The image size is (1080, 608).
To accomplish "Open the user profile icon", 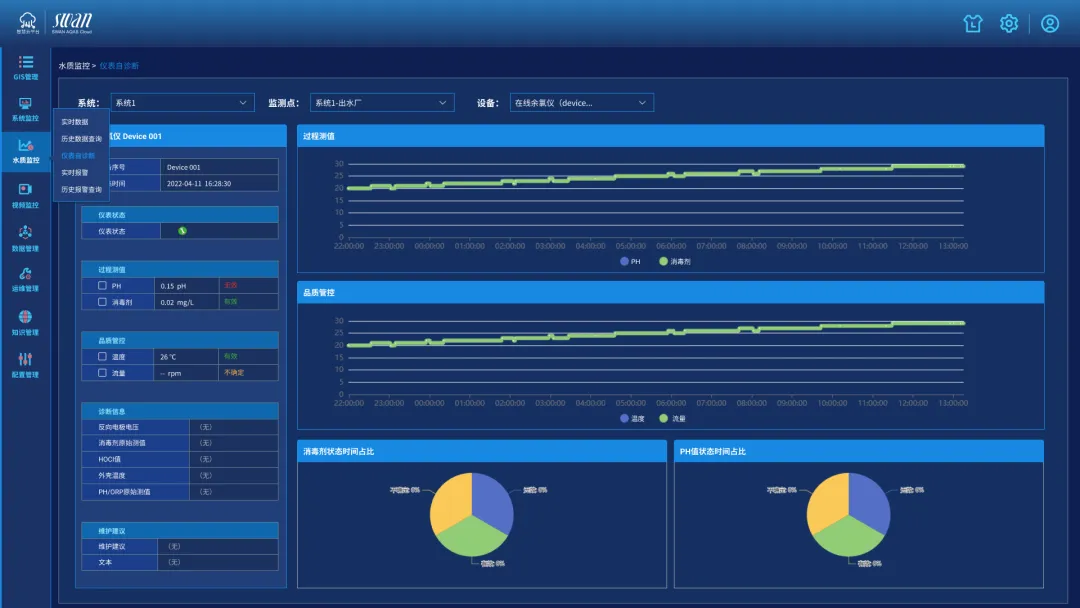I will [x=1050, y=23].
